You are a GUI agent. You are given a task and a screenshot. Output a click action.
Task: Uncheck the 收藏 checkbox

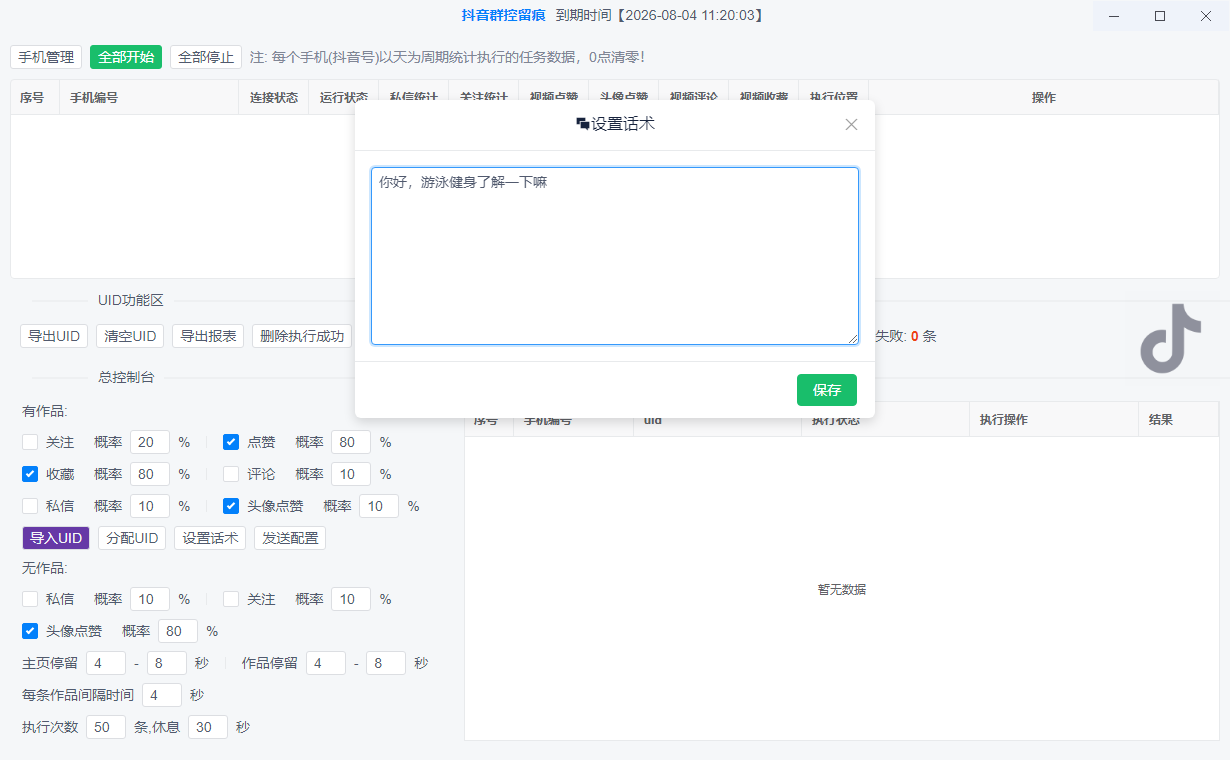click(30, 474)
